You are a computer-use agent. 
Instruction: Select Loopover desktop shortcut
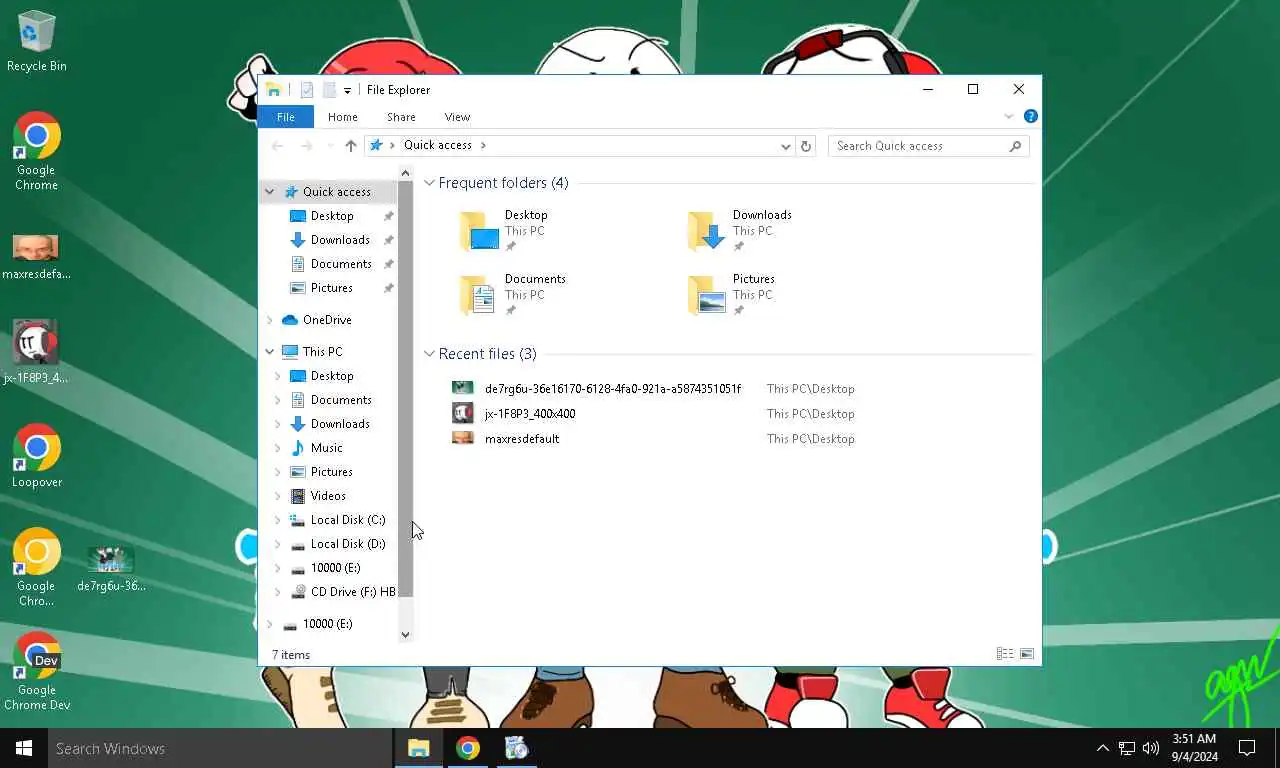pyautogui.click(x=37, y=456)
